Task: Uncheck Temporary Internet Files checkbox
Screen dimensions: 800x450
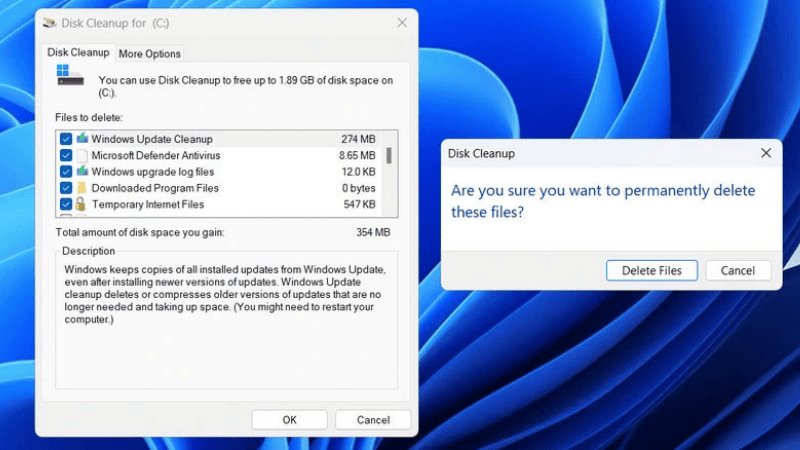Action: [x=66, y=204]
